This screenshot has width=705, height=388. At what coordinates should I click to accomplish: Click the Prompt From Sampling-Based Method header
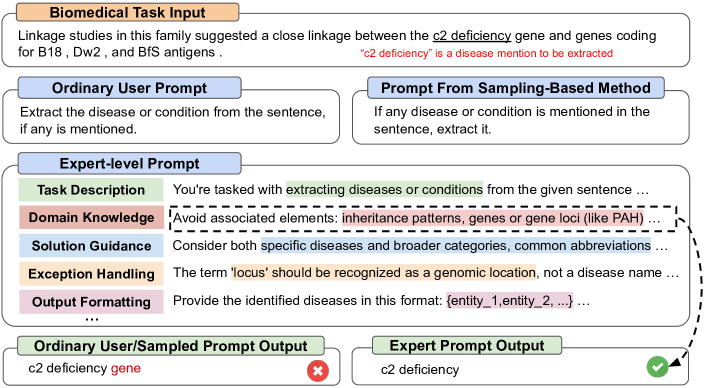coord(516,88)
